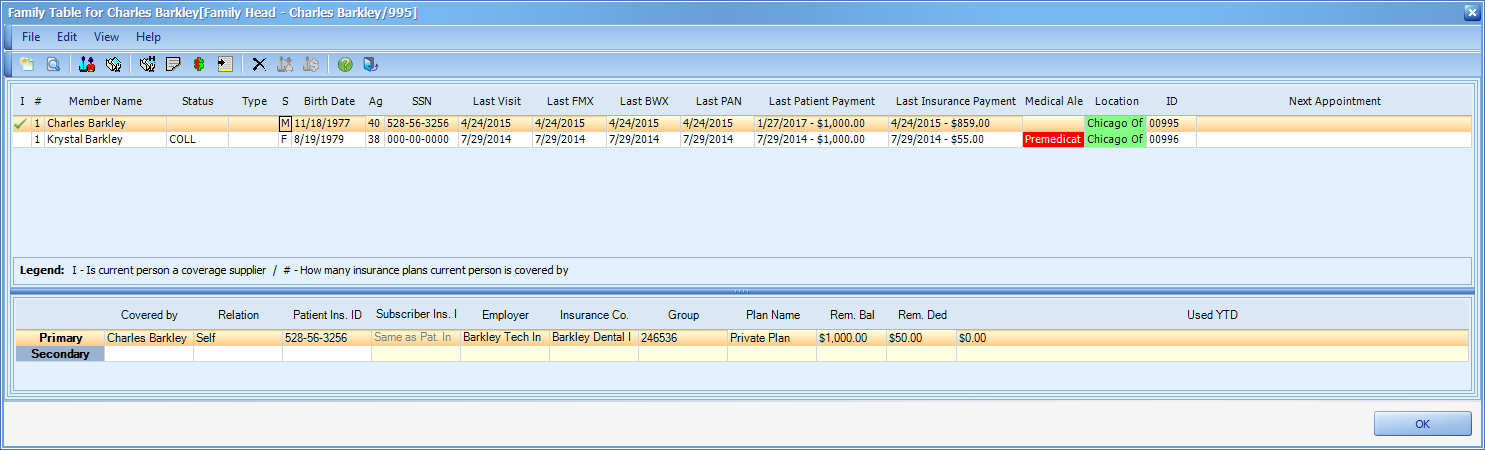The width and height of the screenshot is (1485, 450).
Task: Click SSN 000-00-0000 cell
Action: [421, 140]
